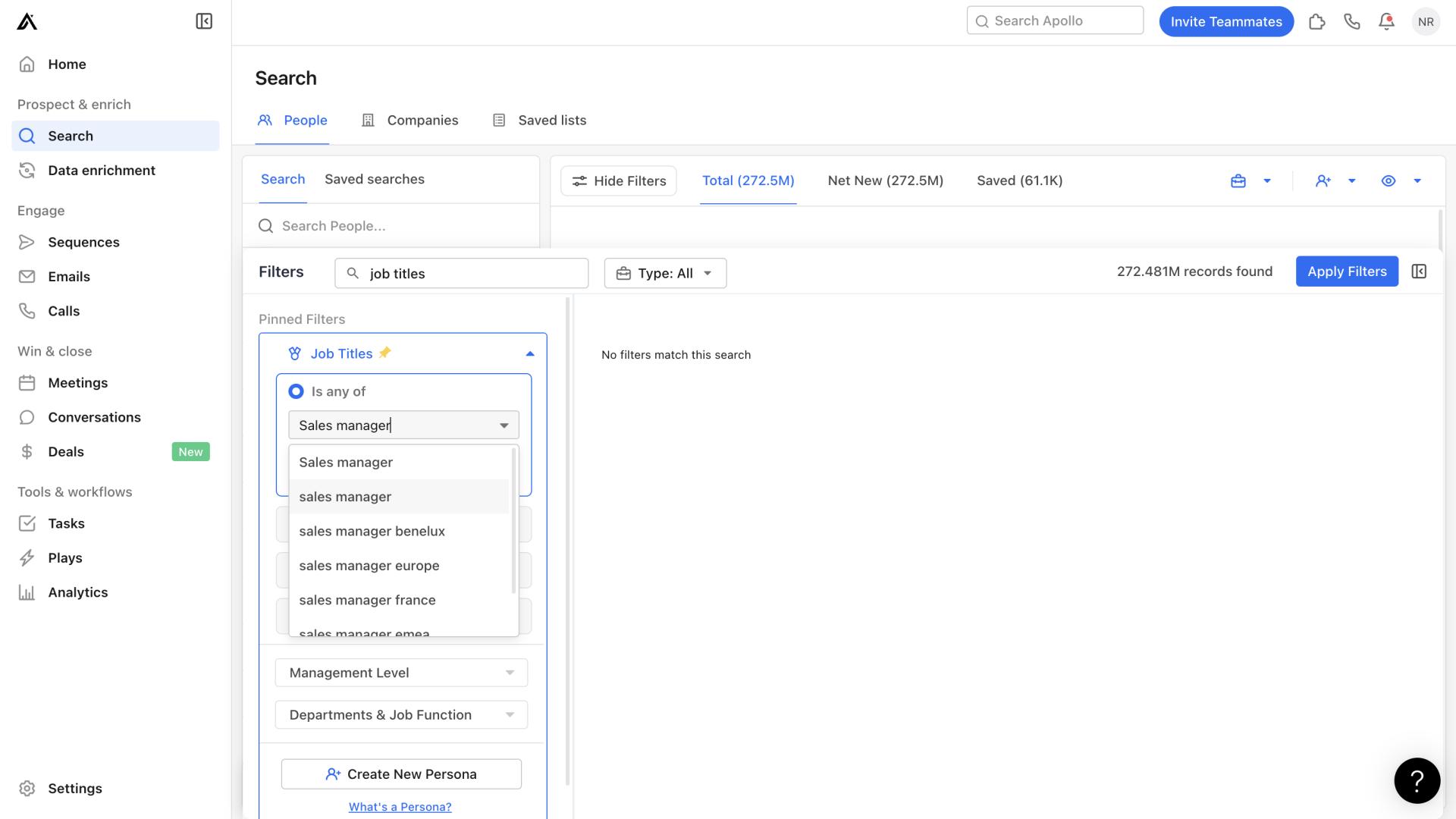Image resolution: width=1456 pixels, height=819 pixels.
Task: Click the filter search field with 'job titles'
Action: point(461,273)
